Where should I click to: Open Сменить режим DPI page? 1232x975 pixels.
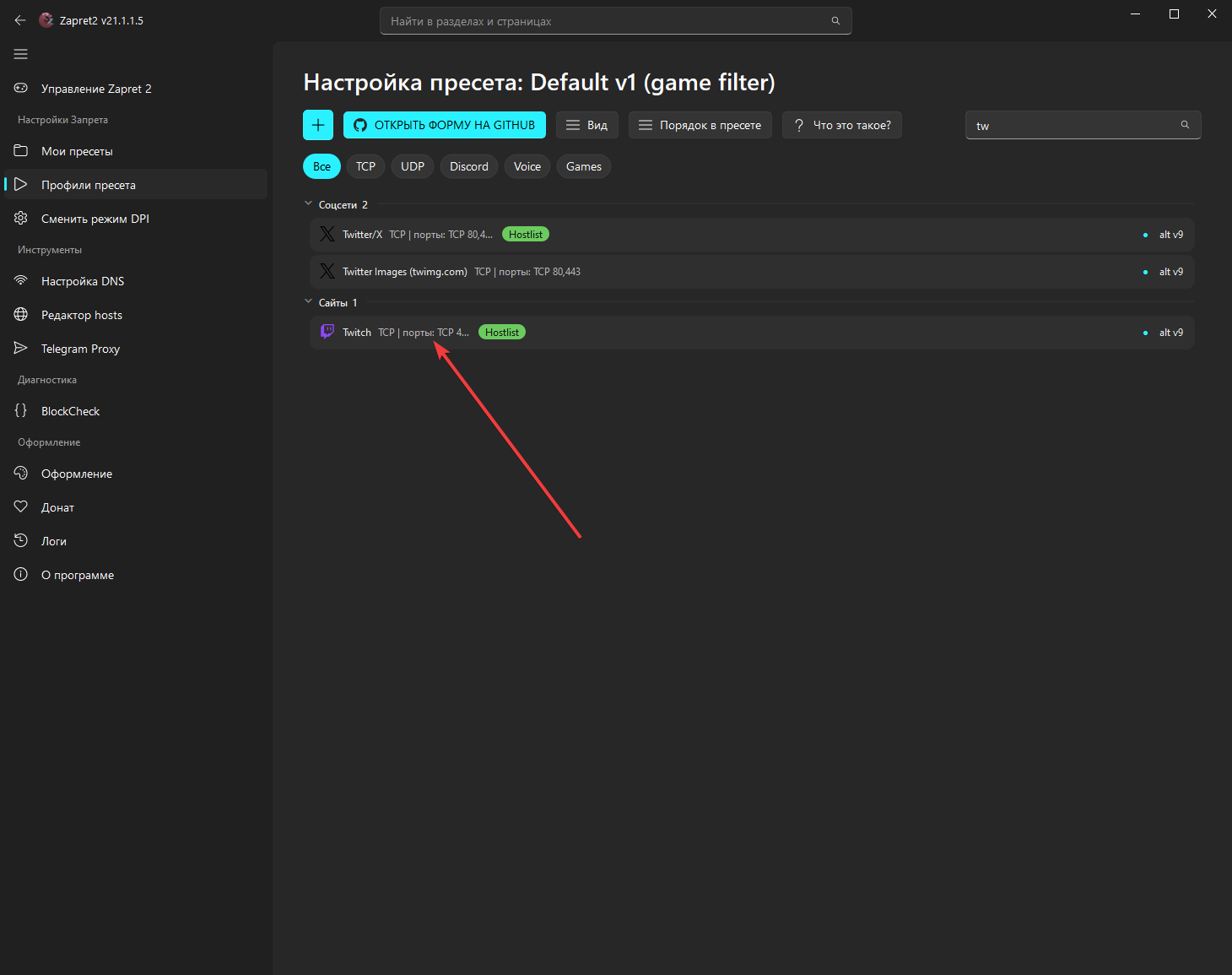136,219
